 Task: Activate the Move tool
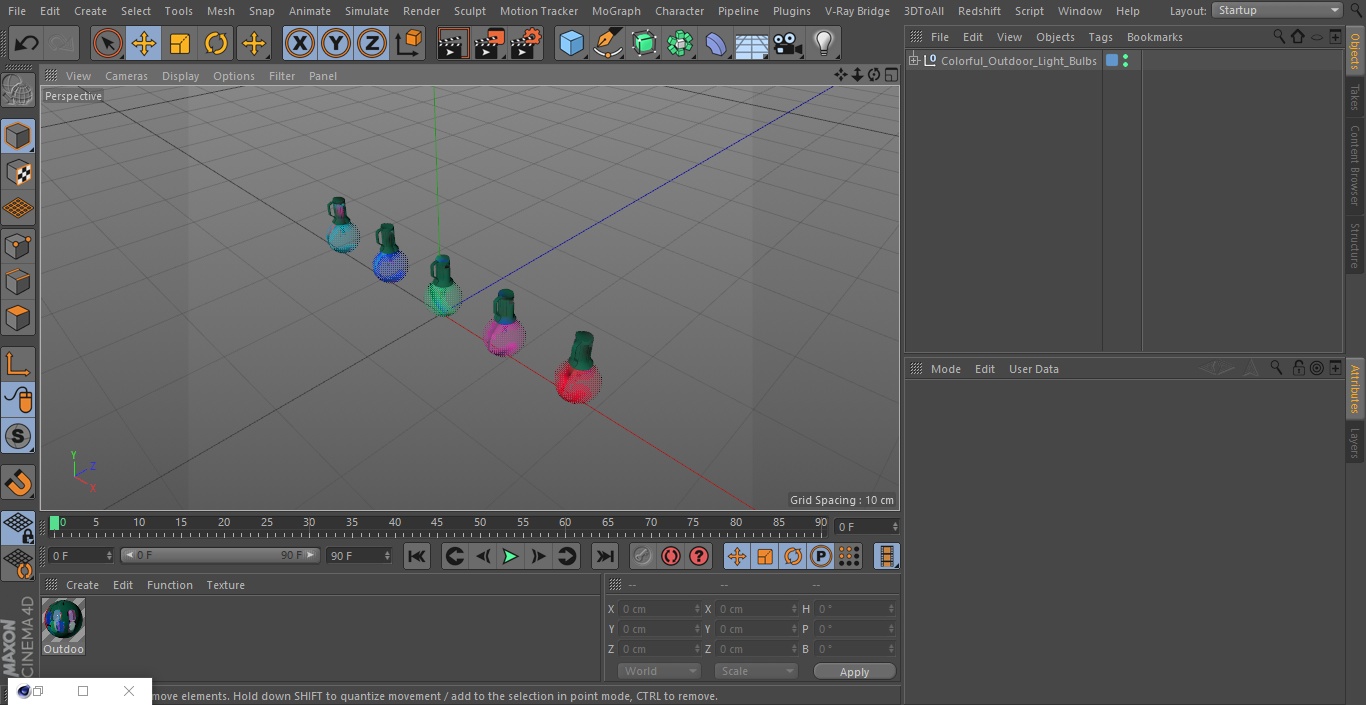coord(144,44)
